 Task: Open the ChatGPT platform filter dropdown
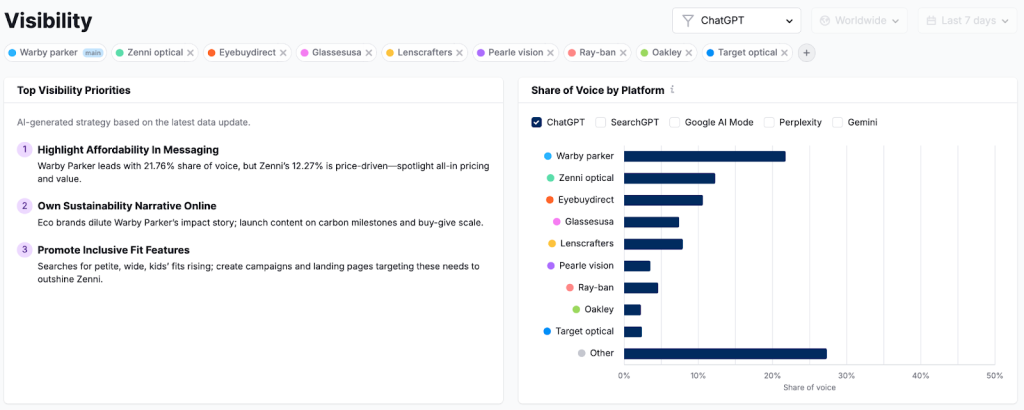tap(736, 20)
